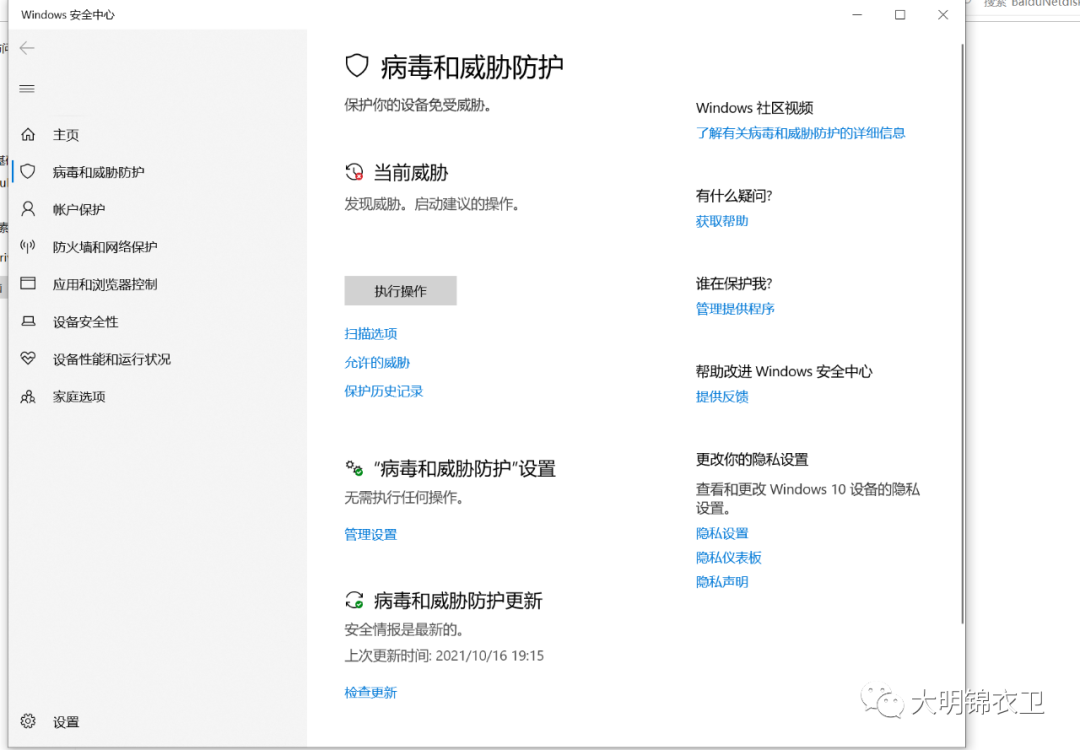
Task: Open 隐私设置 link
Action: click(722, 533)
